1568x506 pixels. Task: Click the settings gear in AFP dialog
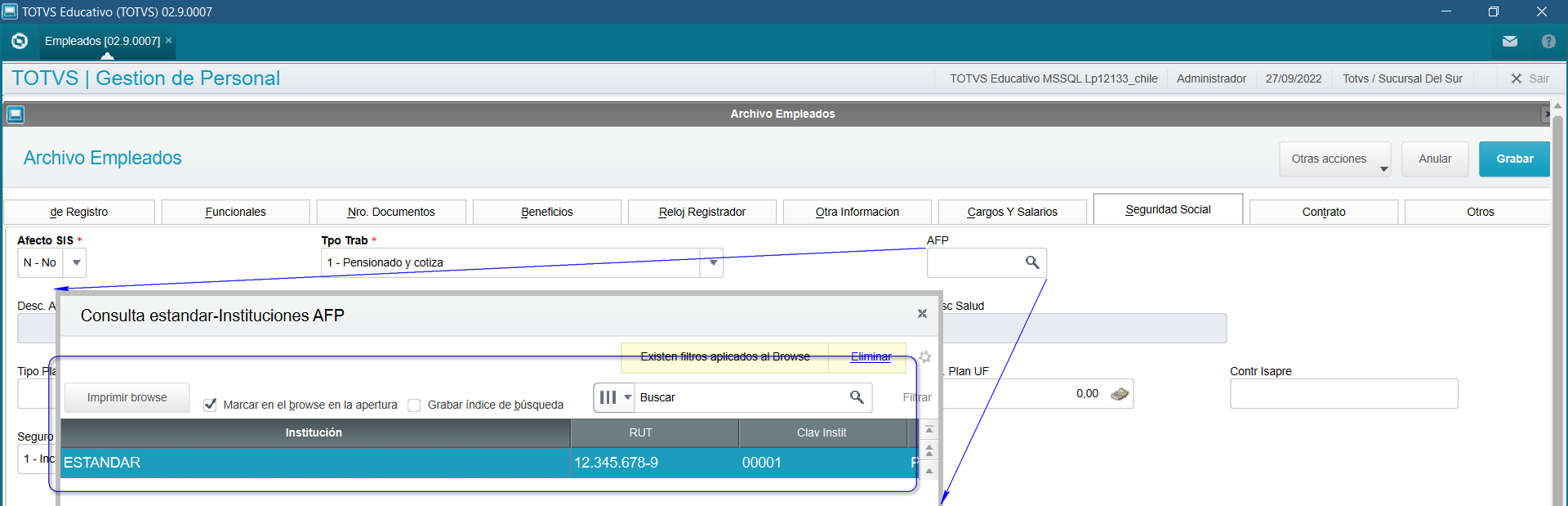pyautogui.click(x=924, y=357)
